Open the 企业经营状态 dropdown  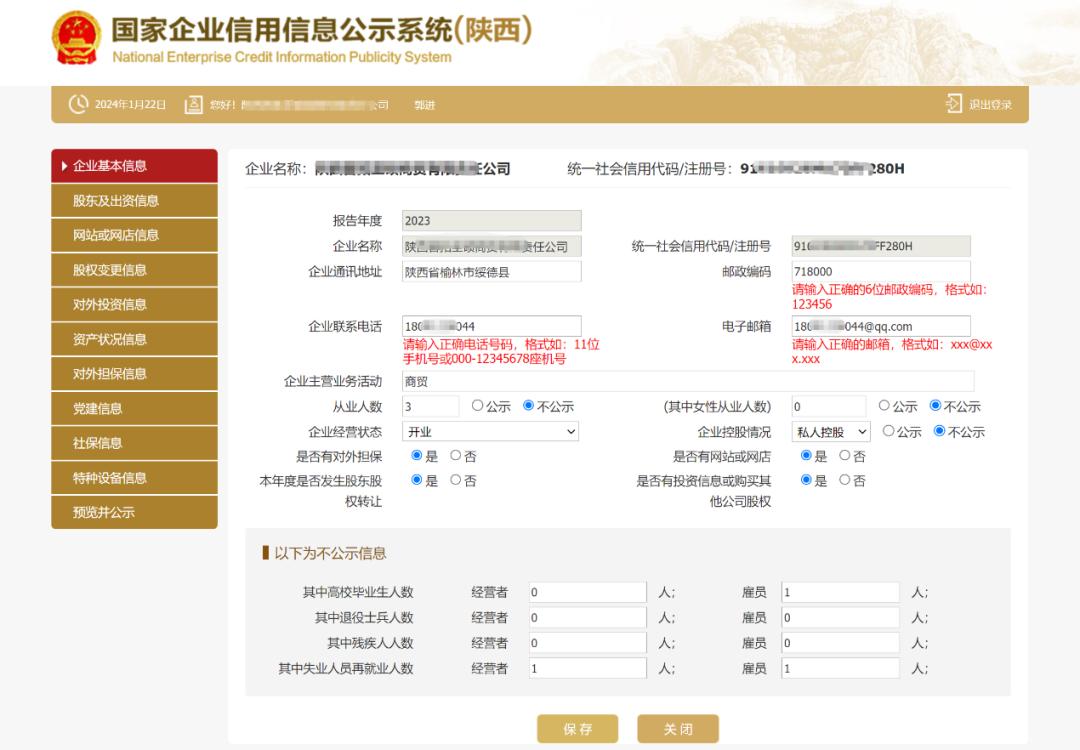coord(491,432)
